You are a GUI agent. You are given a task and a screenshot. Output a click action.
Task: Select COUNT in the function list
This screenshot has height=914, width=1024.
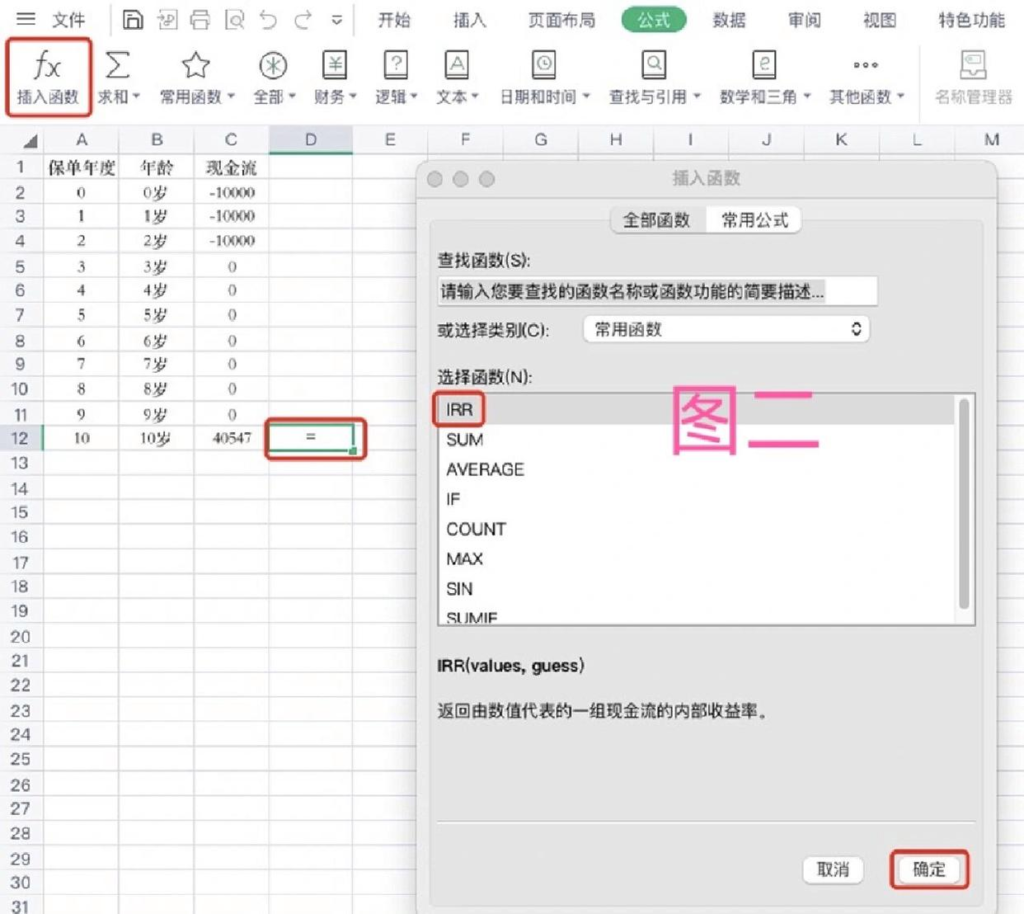tap(696, 529)
